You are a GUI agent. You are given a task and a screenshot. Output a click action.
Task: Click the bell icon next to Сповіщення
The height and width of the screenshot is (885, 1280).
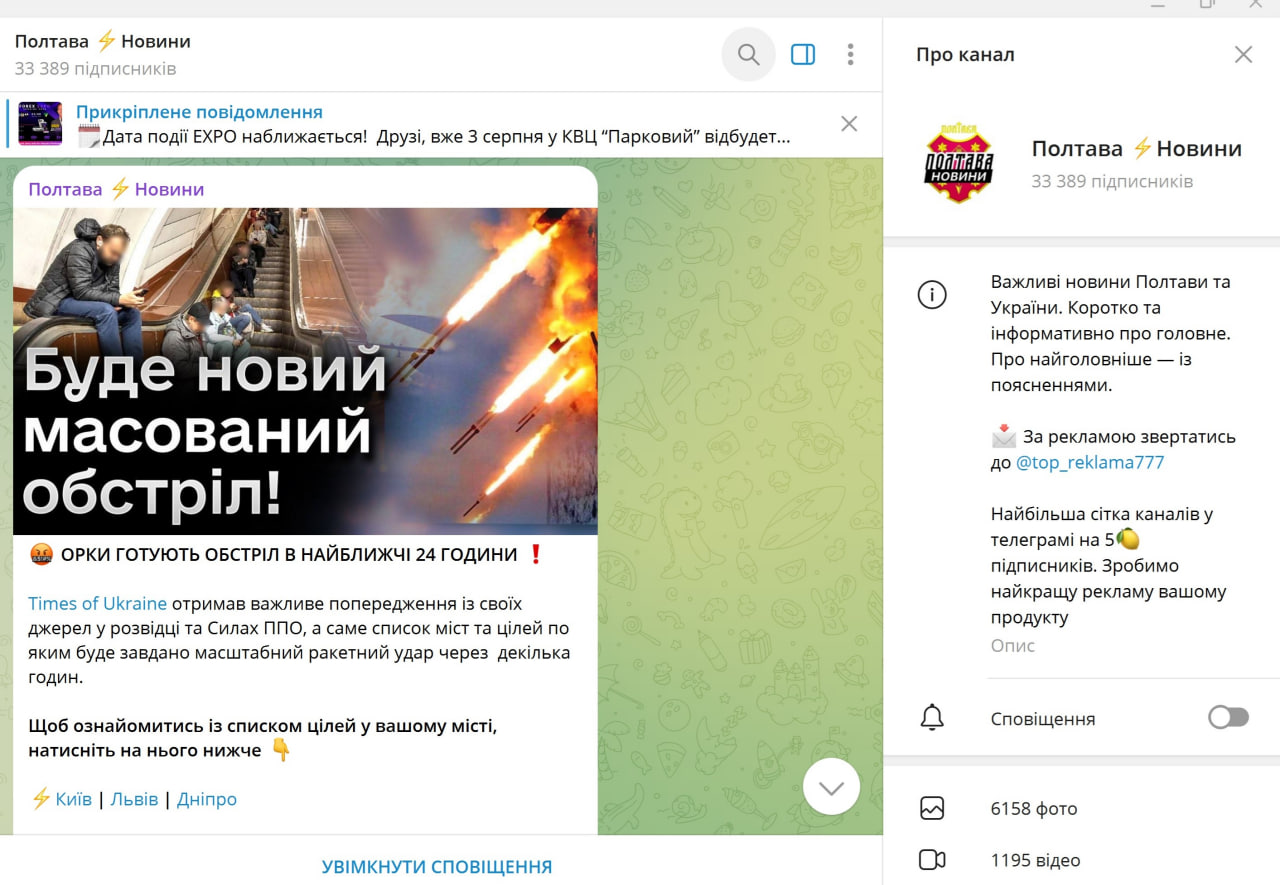932,718
